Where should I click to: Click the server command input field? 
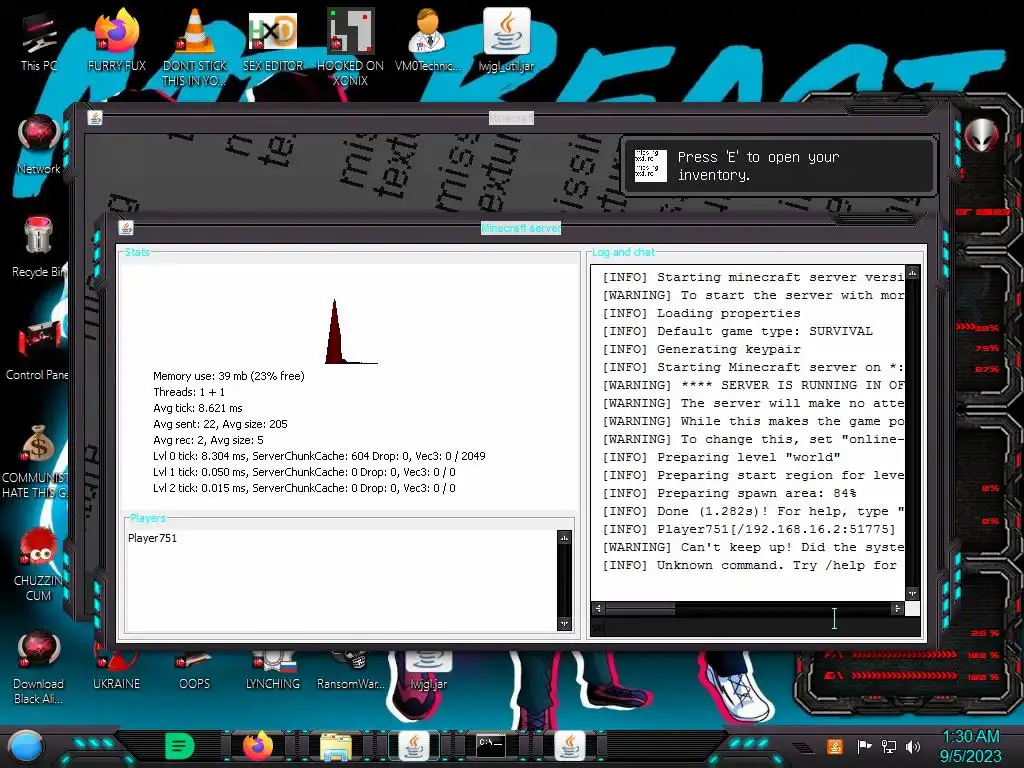pos(755,626)
